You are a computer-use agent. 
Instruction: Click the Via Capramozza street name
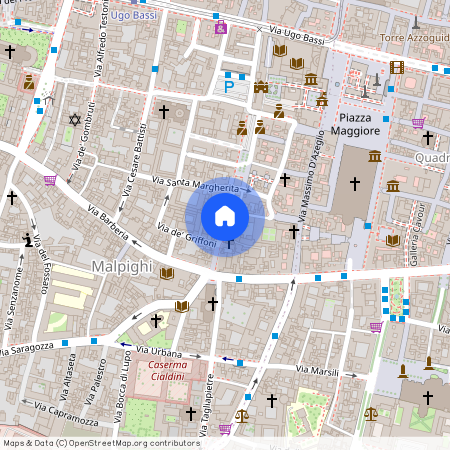(66, 414)
